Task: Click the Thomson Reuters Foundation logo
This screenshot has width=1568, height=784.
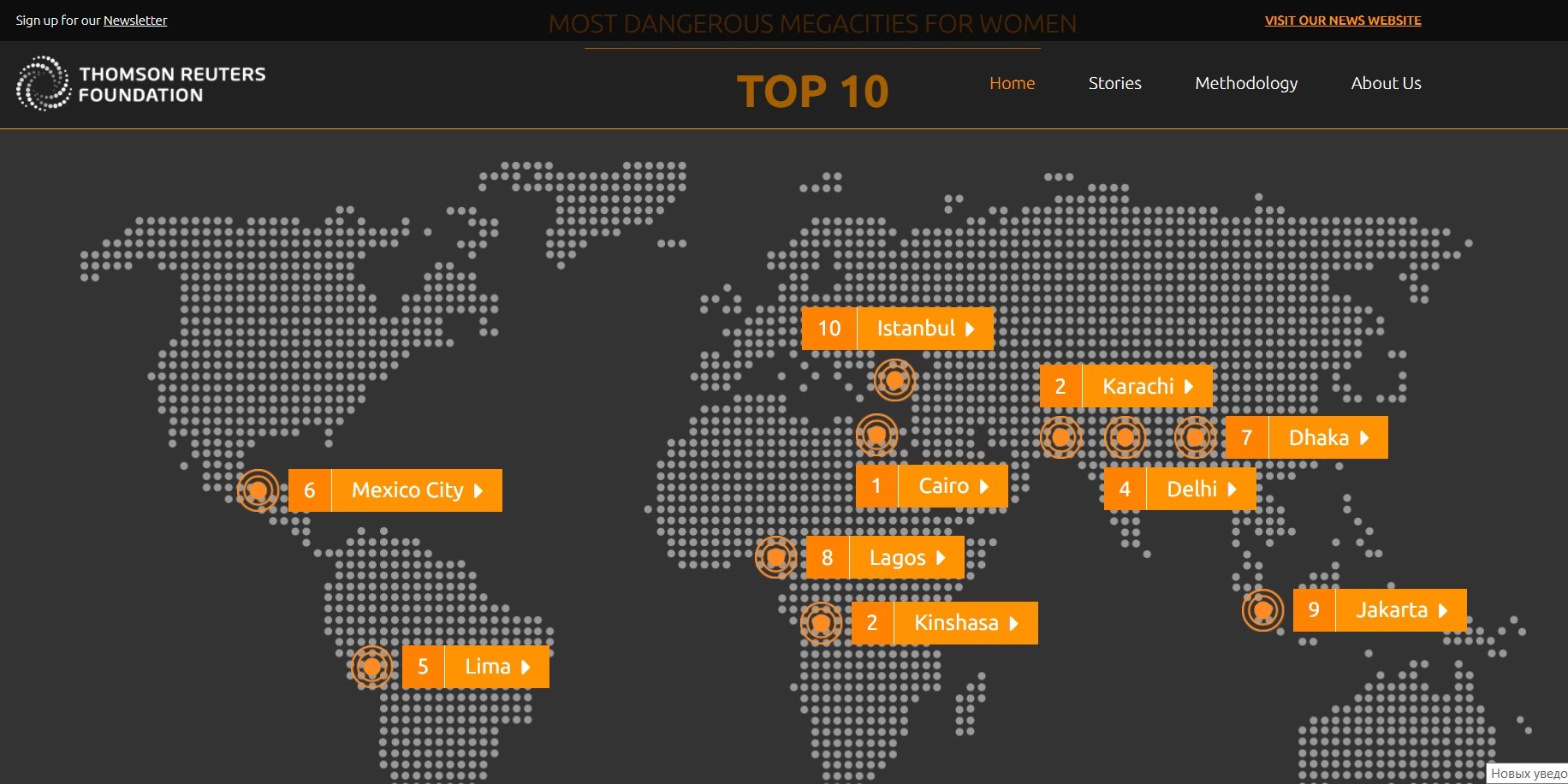Action: 141,84
